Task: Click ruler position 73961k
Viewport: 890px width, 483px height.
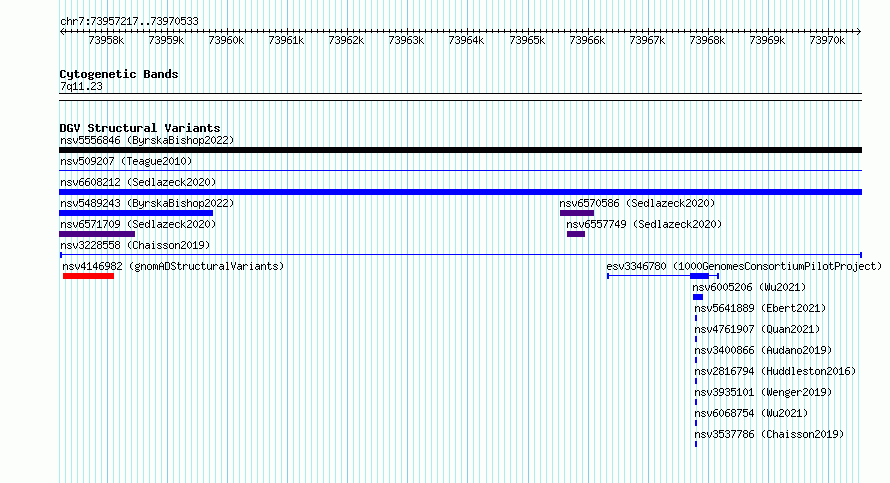Action: click(x=286, y=40)
